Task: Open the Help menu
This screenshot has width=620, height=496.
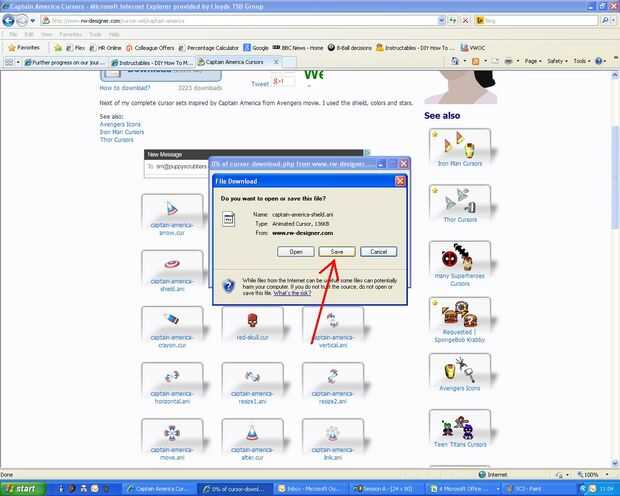Action: click(x=114, y=35)
